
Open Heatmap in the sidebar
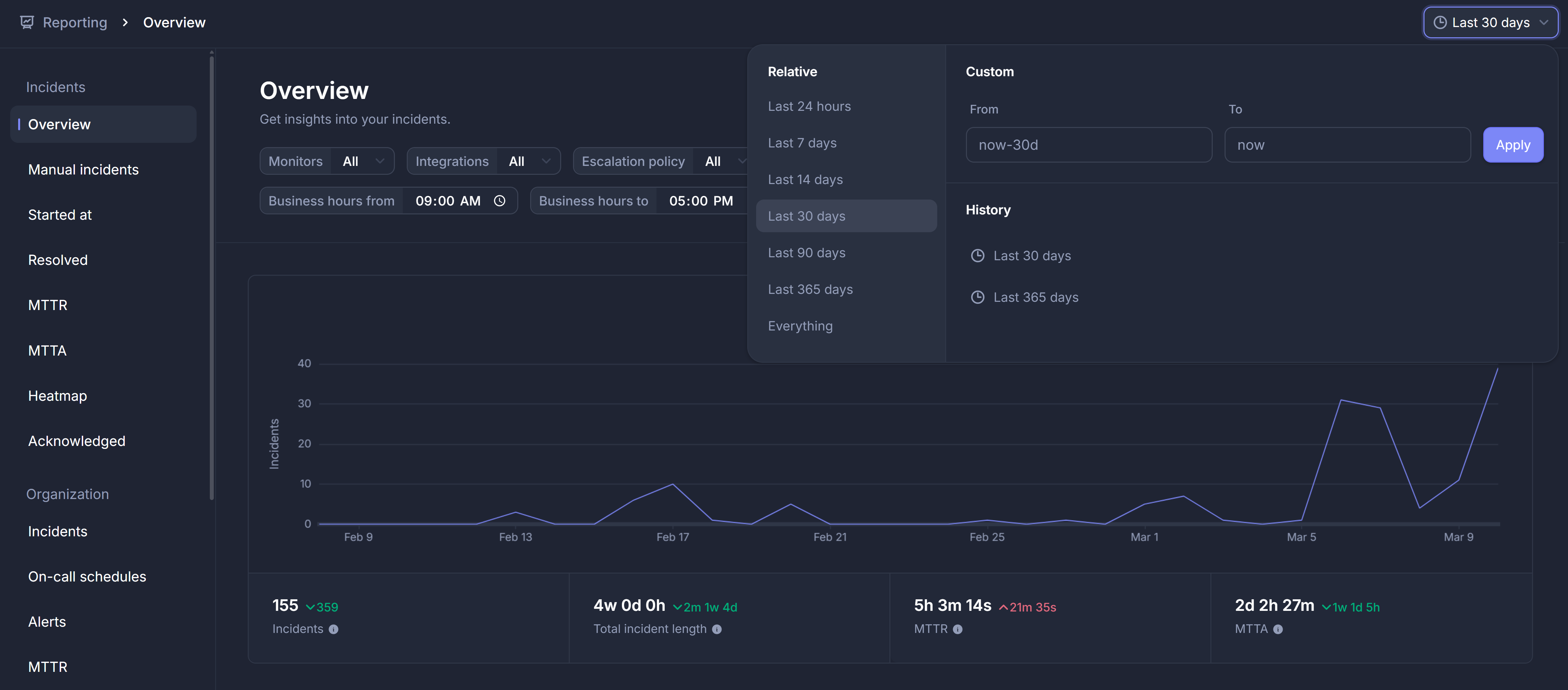click(57, 396)
